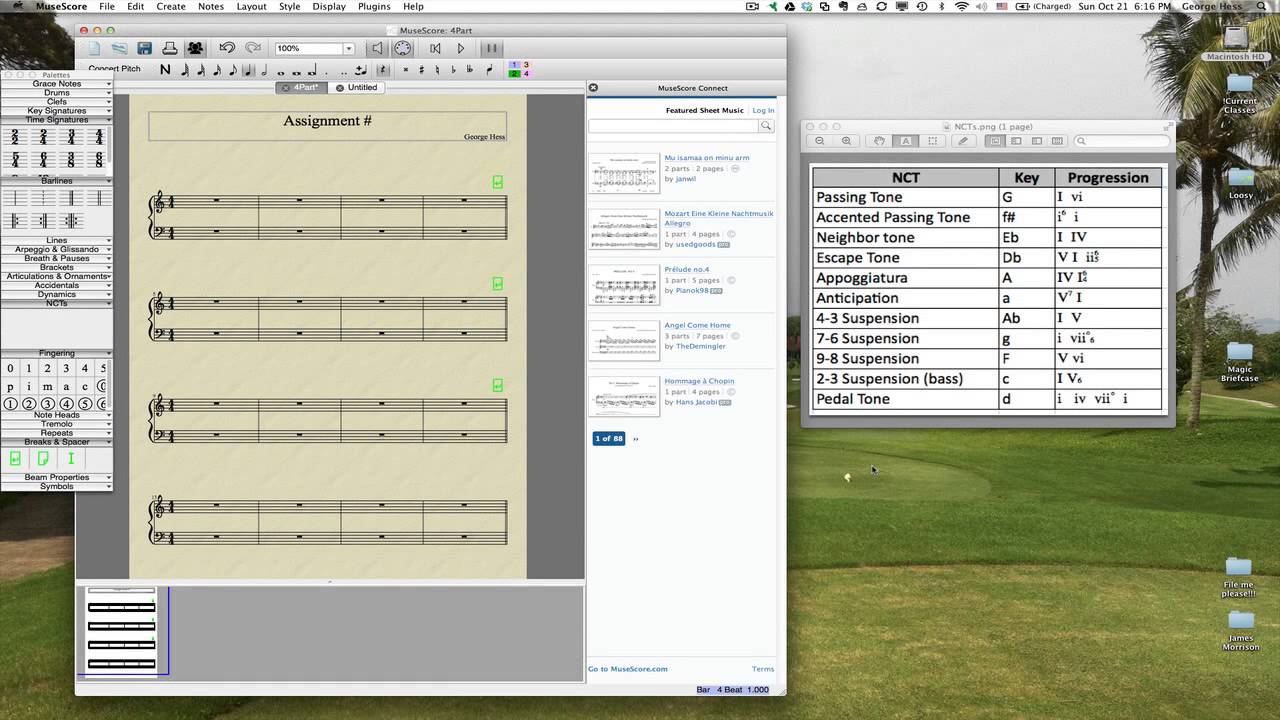Apply the sharp accidental
Screen dimensions: 1280x720
[421, 70]
